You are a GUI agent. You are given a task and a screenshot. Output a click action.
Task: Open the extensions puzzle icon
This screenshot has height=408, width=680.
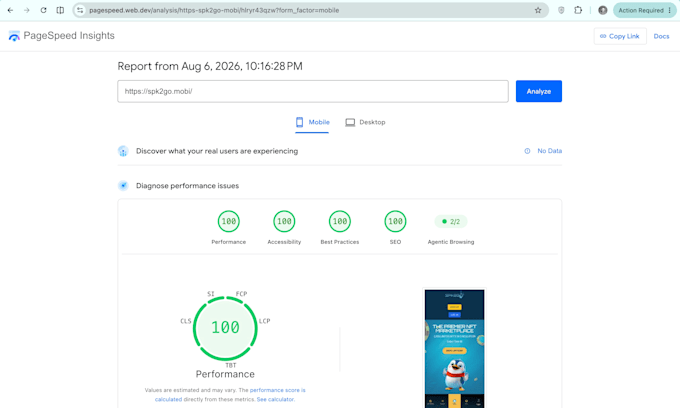578,10
